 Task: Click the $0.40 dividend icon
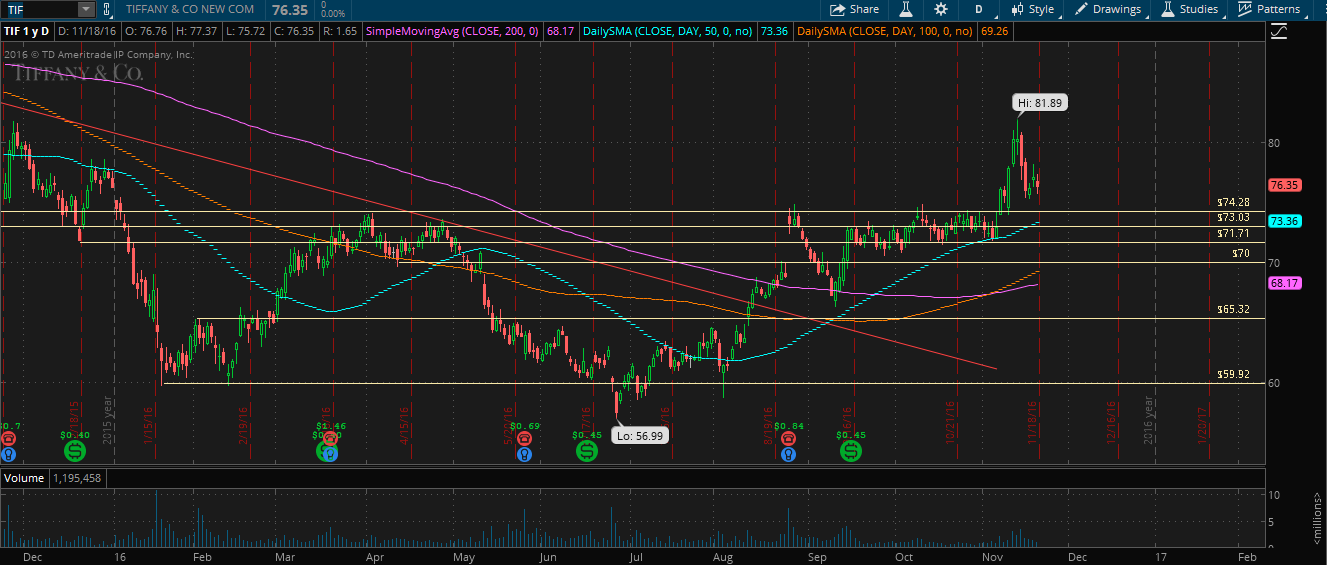point(74,450)
